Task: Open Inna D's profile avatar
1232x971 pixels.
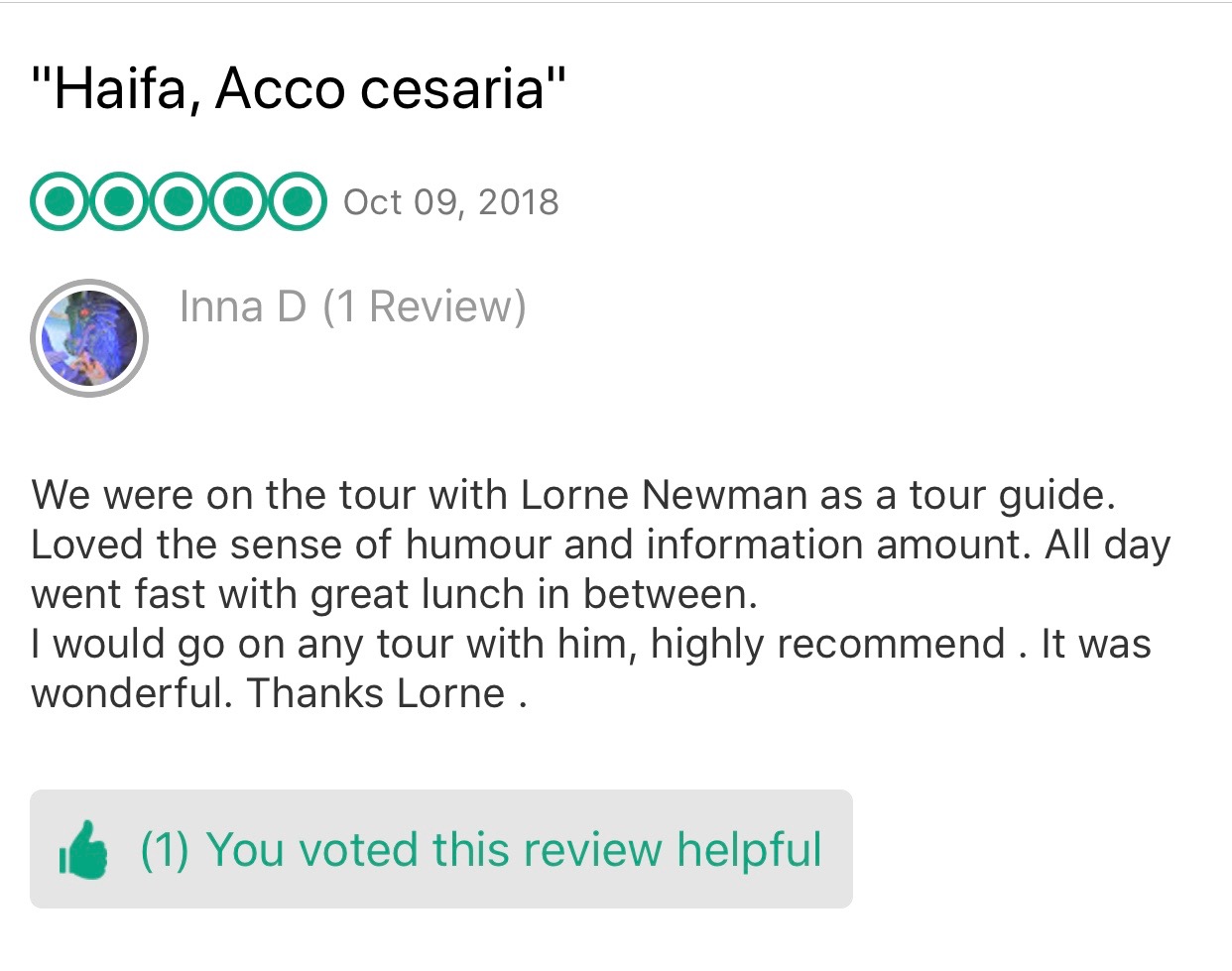Action: point(89,338)
